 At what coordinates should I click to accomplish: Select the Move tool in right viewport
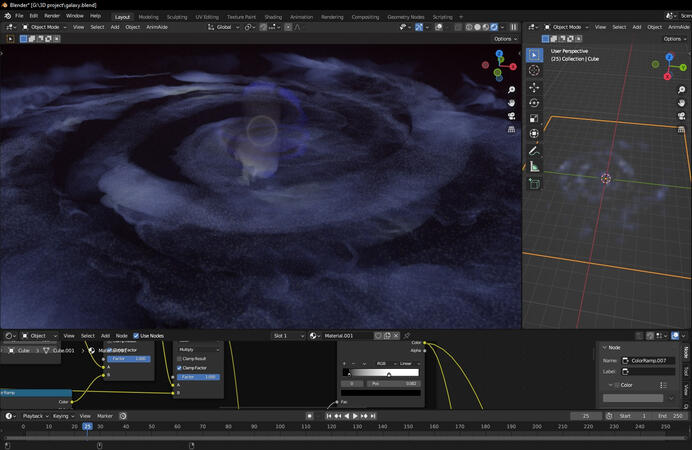point(534,87)
